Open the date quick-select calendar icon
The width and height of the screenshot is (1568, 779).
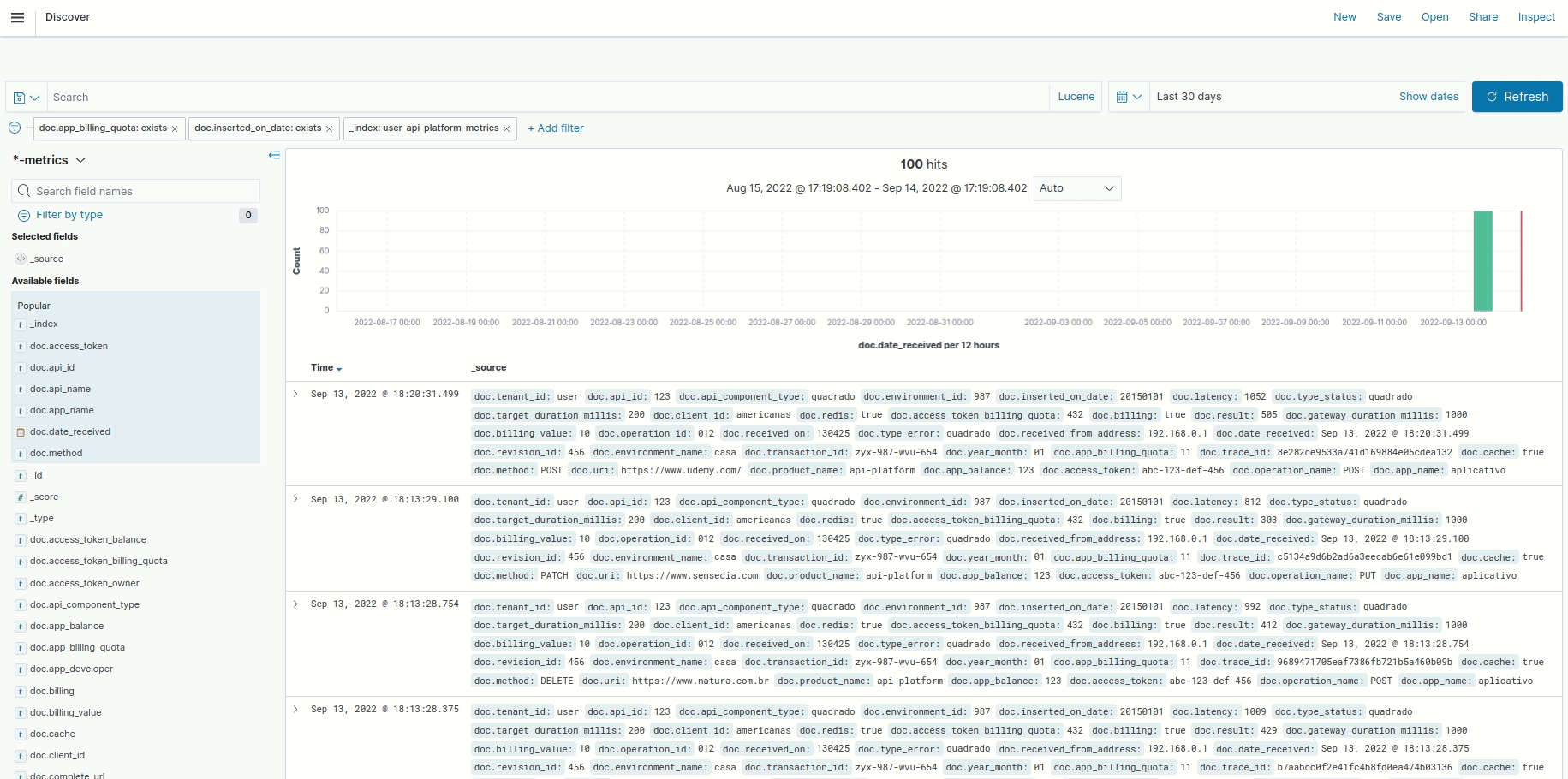1123,97
